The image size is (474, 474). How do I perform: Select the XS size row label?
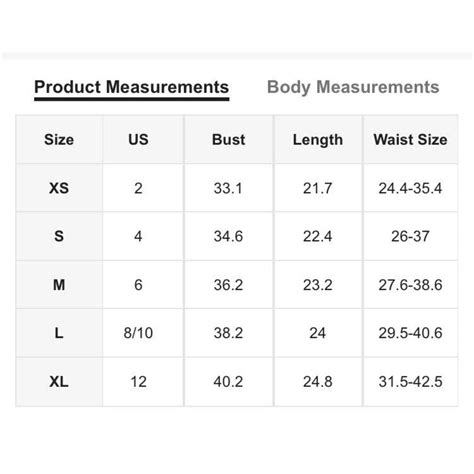click(59, 188)
